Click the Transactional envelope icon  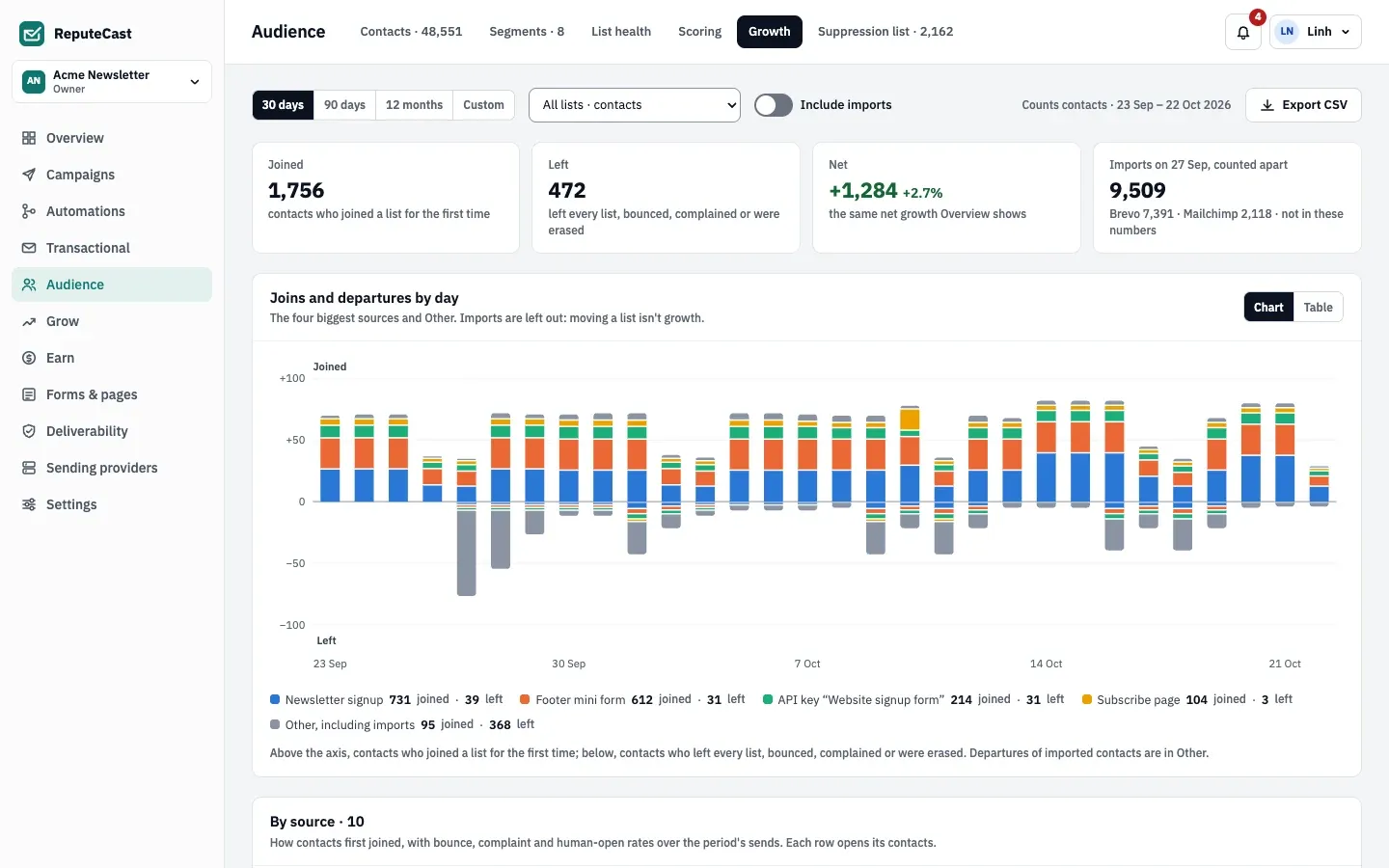coord(29,248)
